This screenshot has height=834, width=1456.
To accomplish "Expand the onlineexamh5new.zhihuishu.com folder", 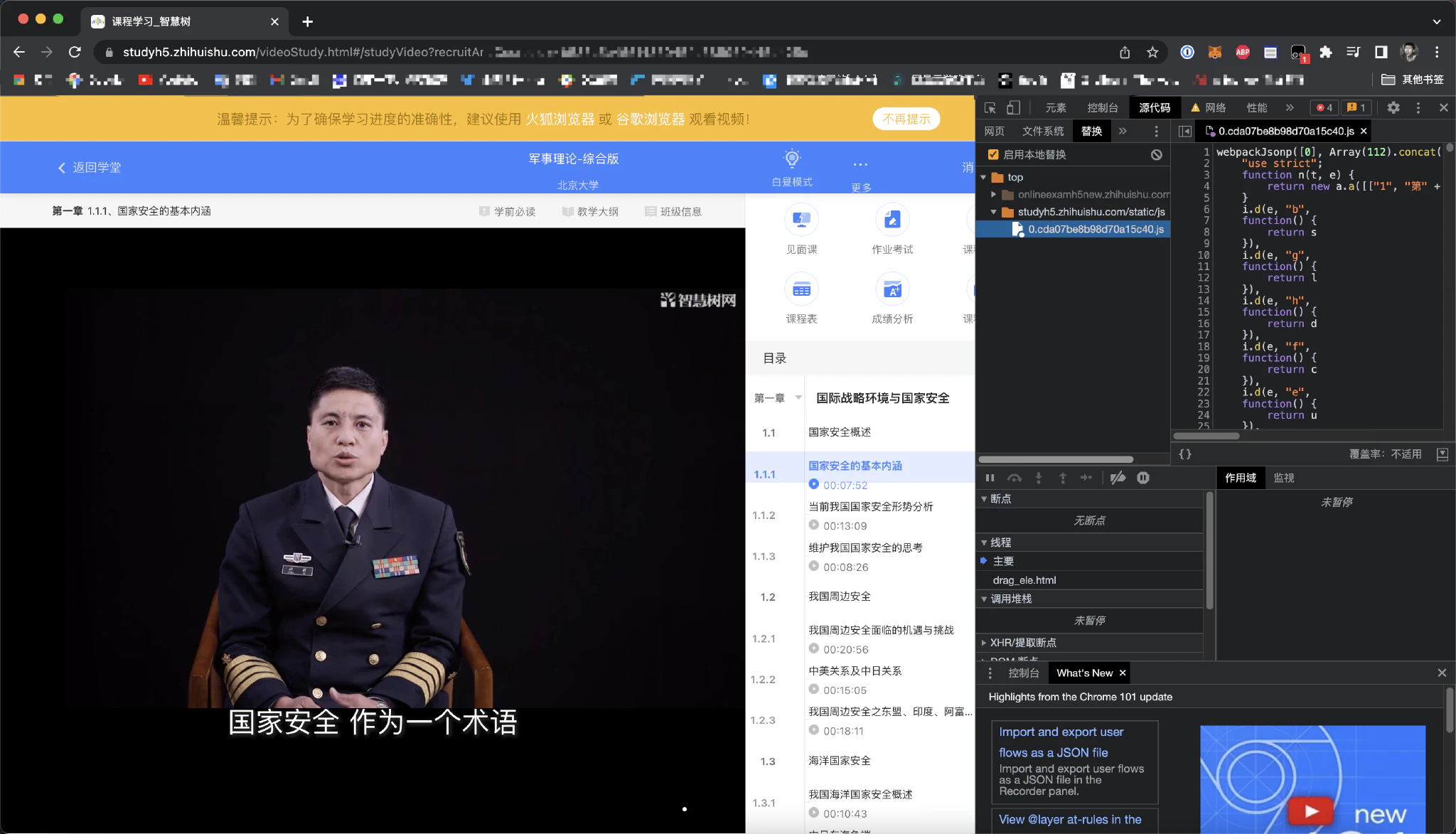I will point(994,194).
